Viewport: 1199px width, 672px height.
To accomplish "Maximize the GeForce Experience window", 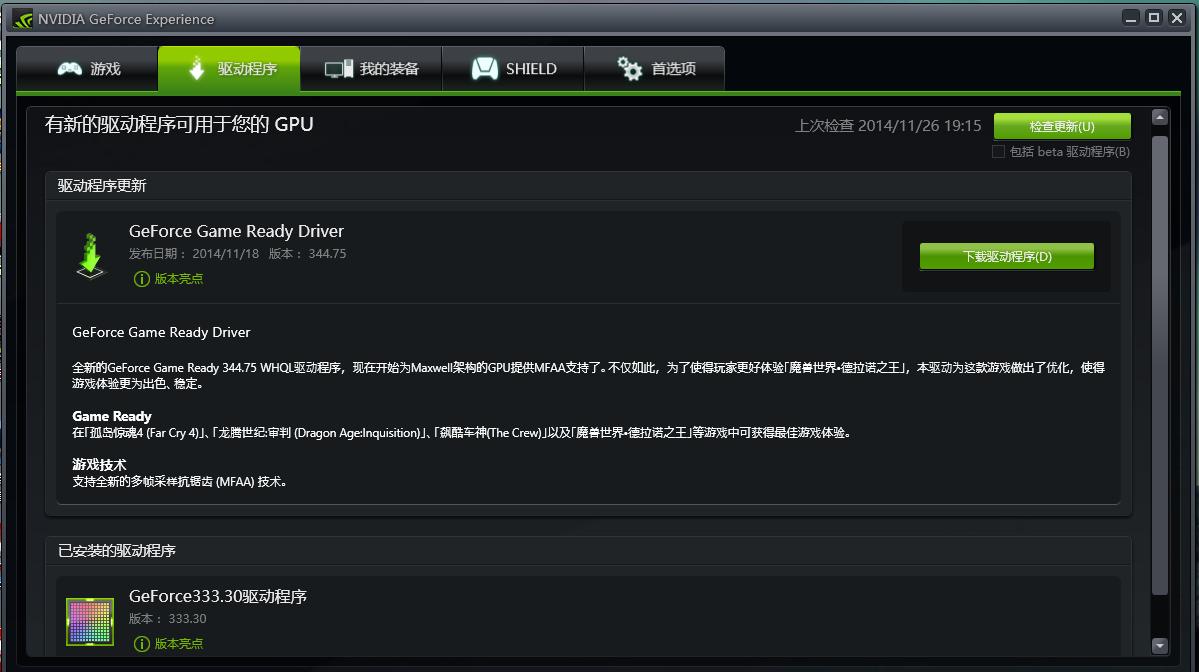I will (1154, 18).
